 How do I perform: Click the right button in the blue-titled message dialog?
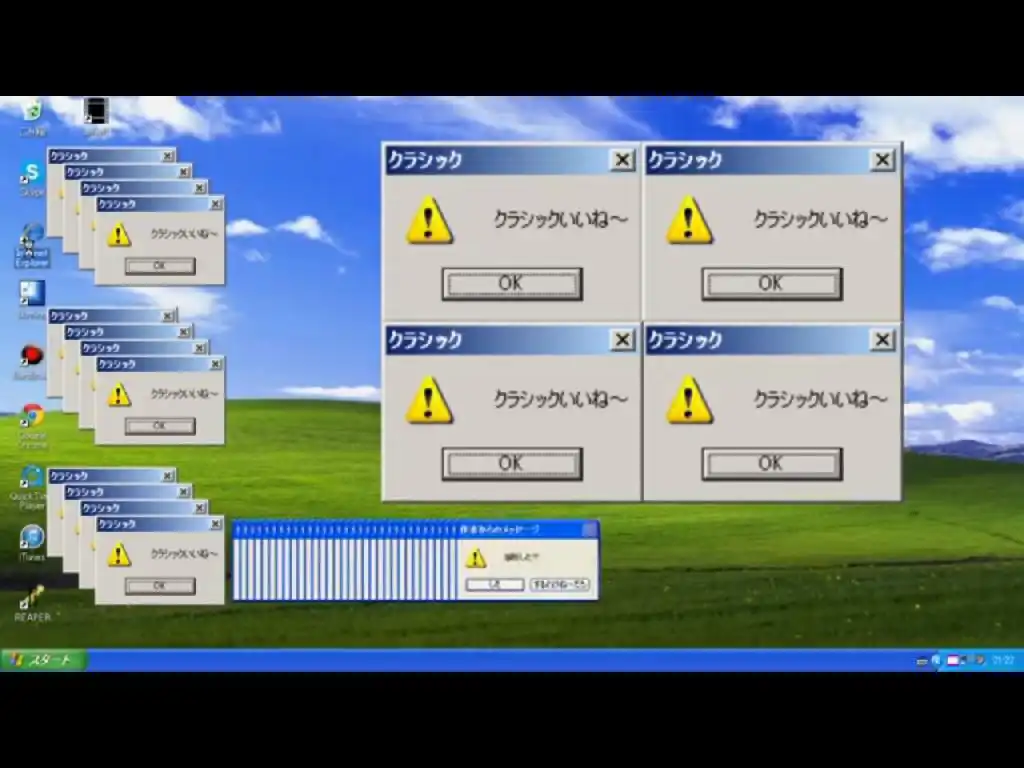[x=560, y=584]
